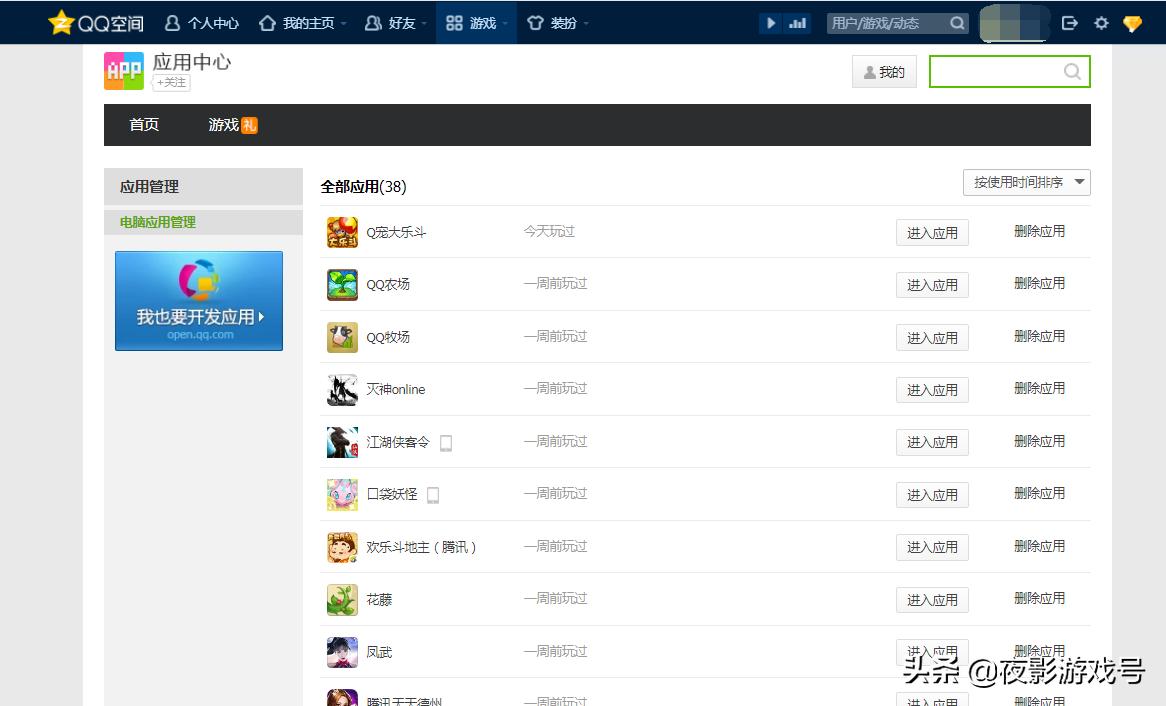Click the mobile phone icon beside 口袋妖怪
Viewport: 1166px width, 706px height.
tap(433, 495)
